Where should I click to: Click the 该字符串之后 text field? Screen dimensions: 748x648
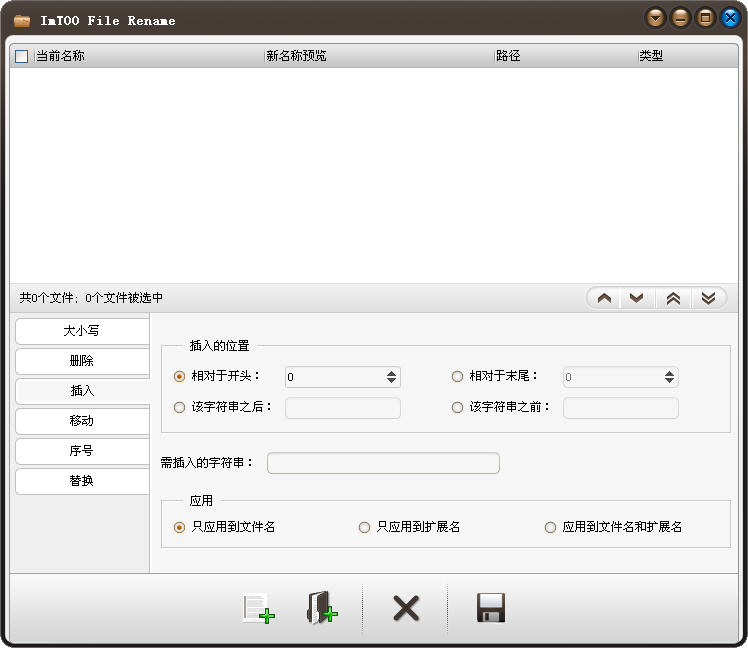tap(343, 408)
